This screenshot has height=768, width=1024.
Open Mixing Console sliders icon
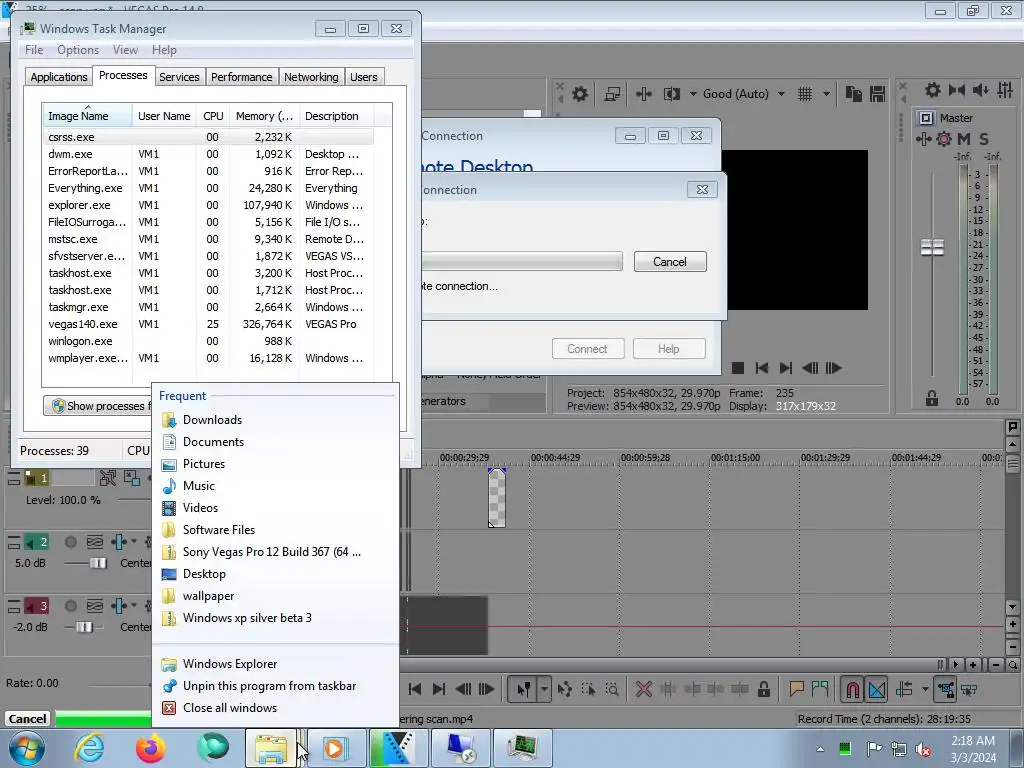point(1005,90)
